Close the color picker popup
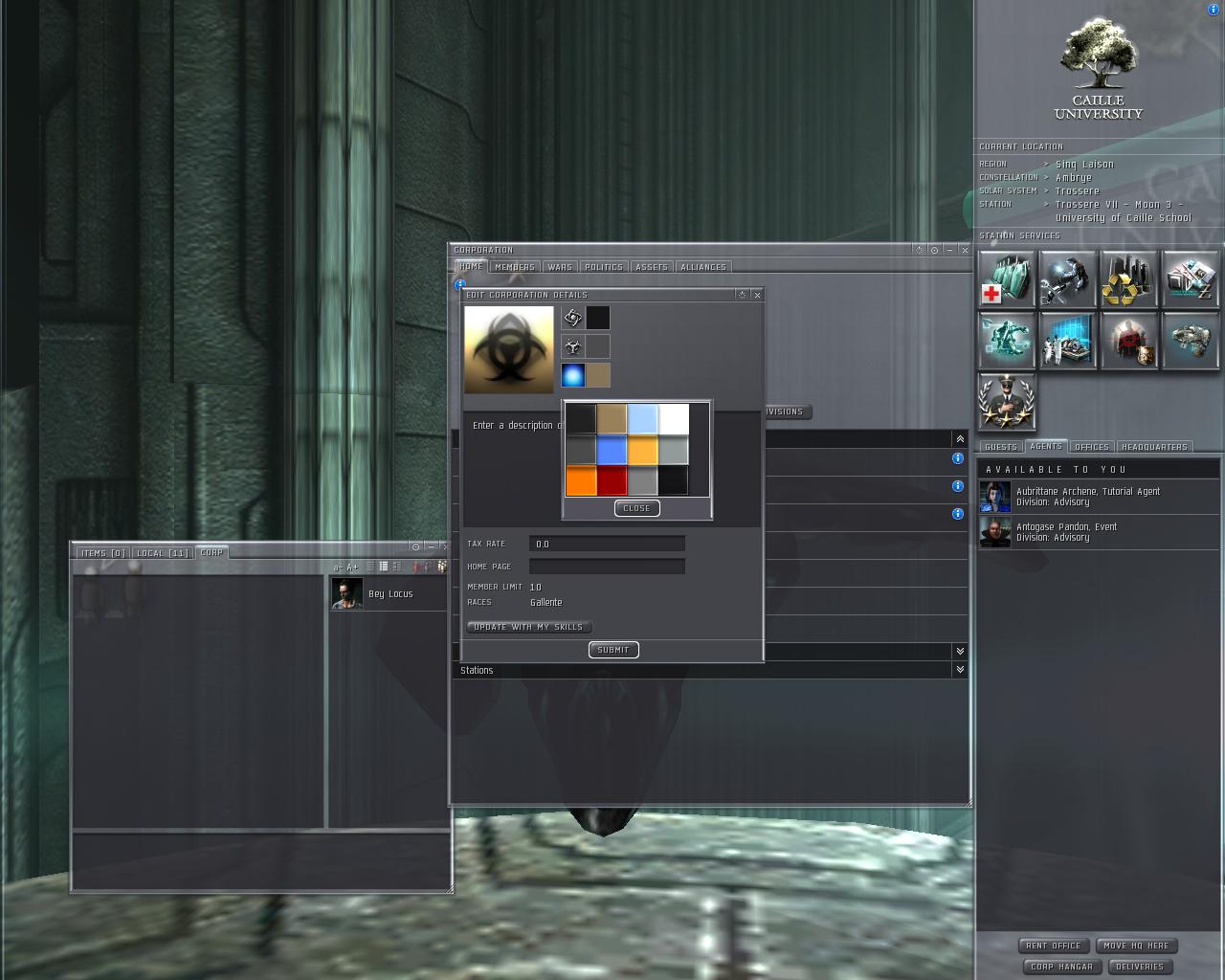The image size is (1225, 980). [x=636, y=508]
